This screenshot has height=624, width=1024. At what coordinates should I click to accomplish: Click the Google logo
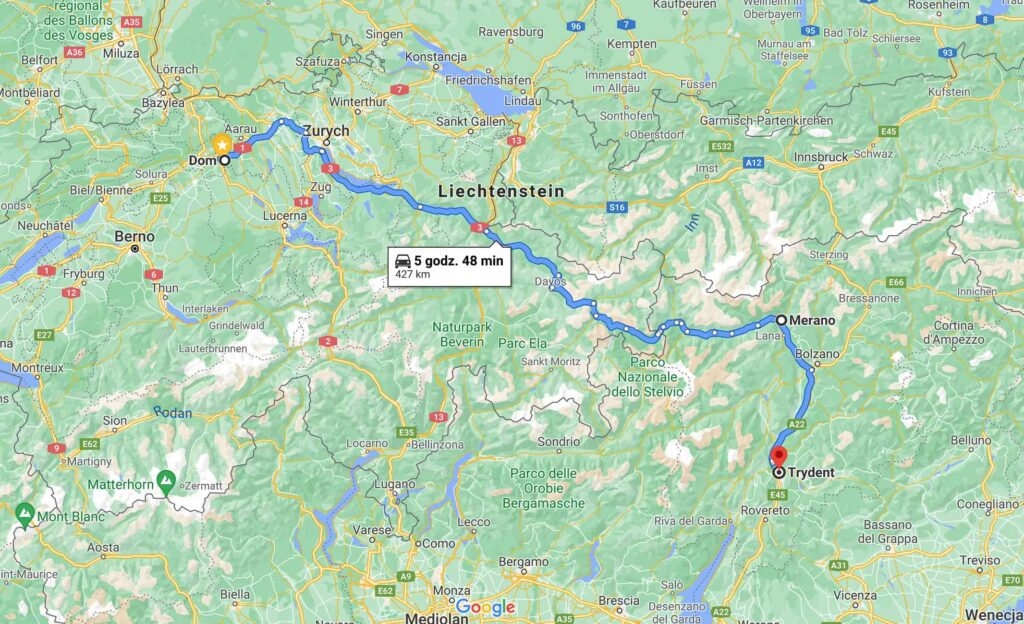pyautogui.click(x=485, y=607)
